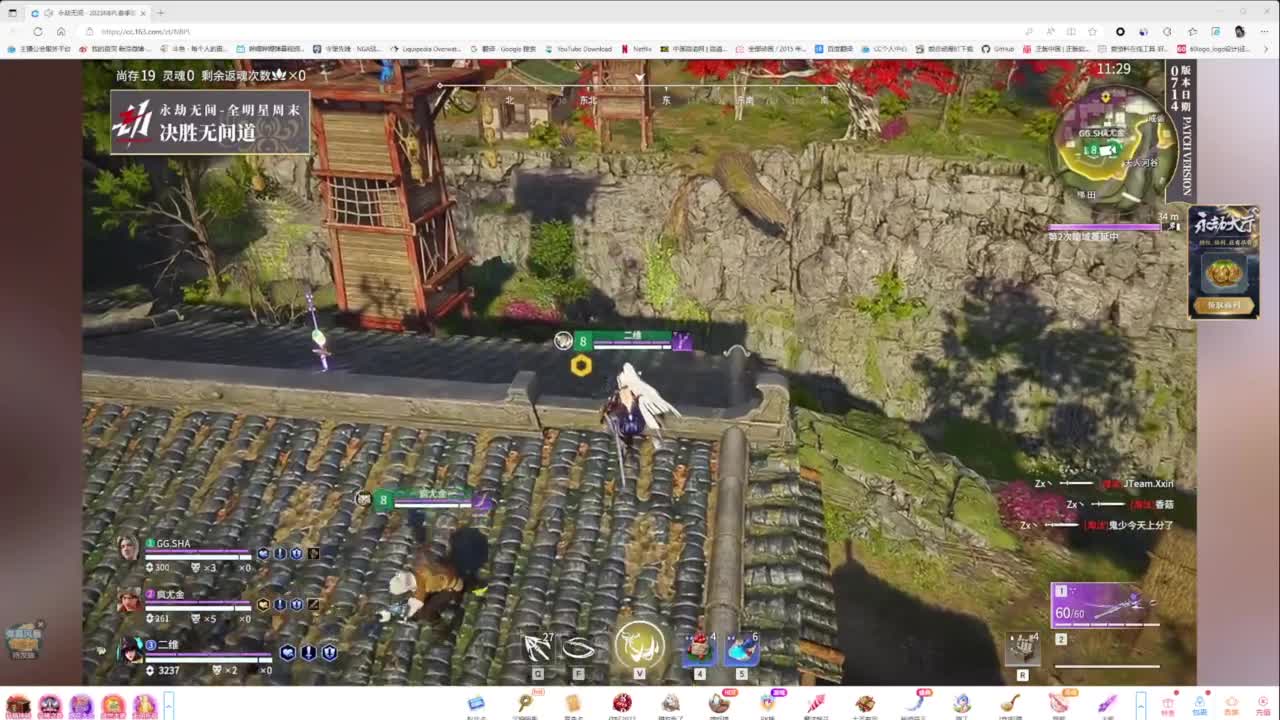Choose the orange scroll gift icon
1280x720 pixels.
pos(573,703)
